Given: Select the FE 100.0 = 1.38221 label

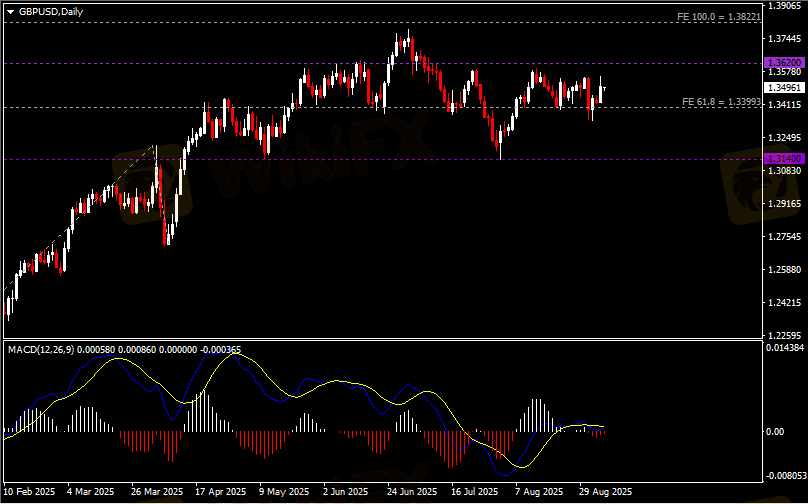Looking at the screenshot, I should tap(718, 17).
